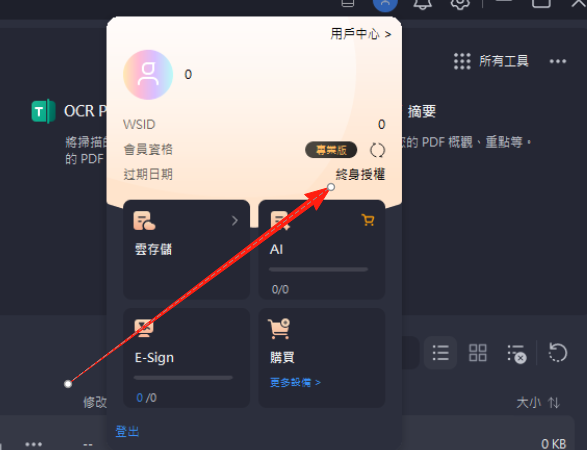Refresh the file list
587x450 pixels.
(x=558, y=353)
